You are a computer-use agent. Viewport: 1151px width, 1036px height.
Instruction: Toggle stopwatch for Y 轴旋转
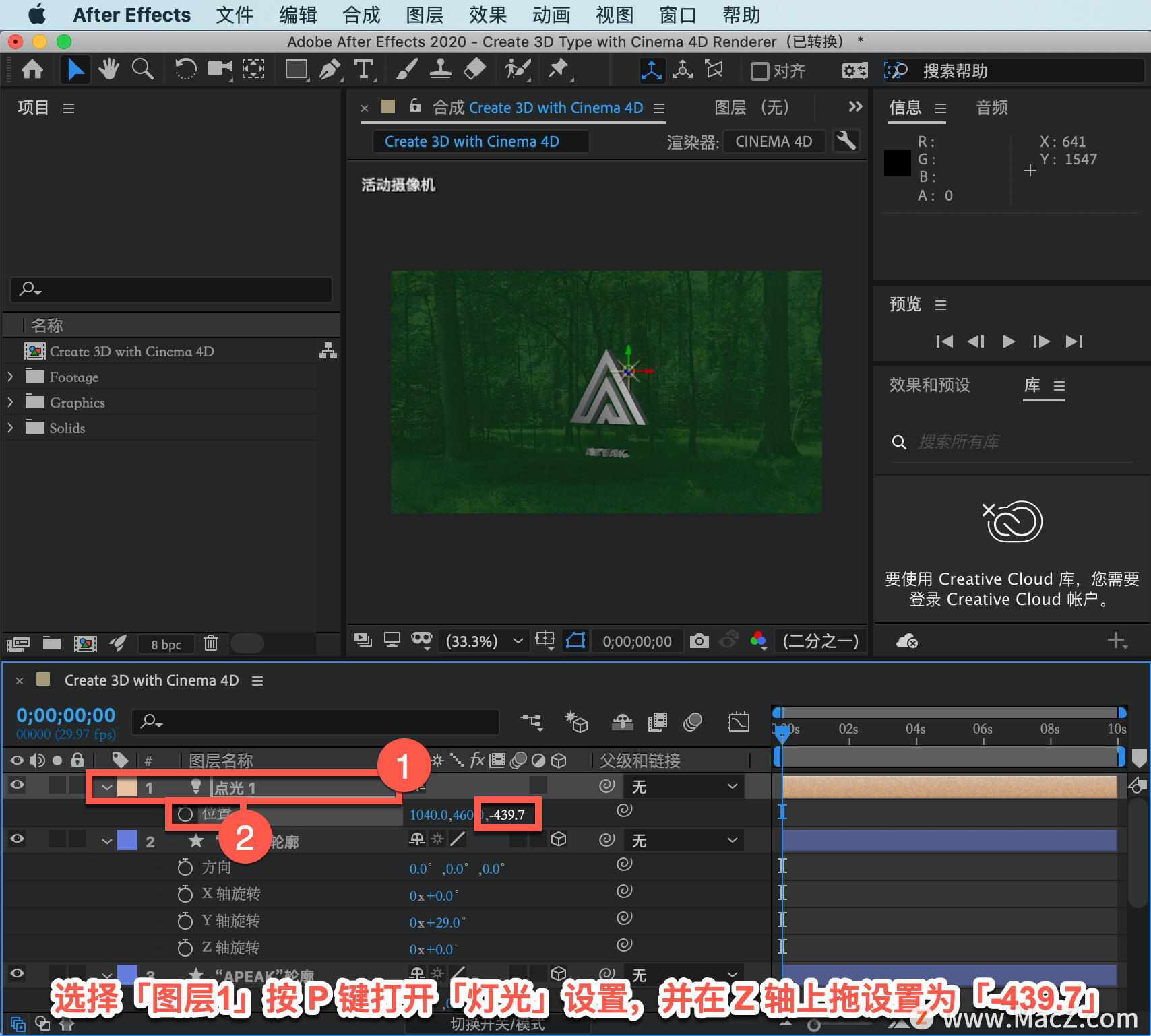(185, 921)
